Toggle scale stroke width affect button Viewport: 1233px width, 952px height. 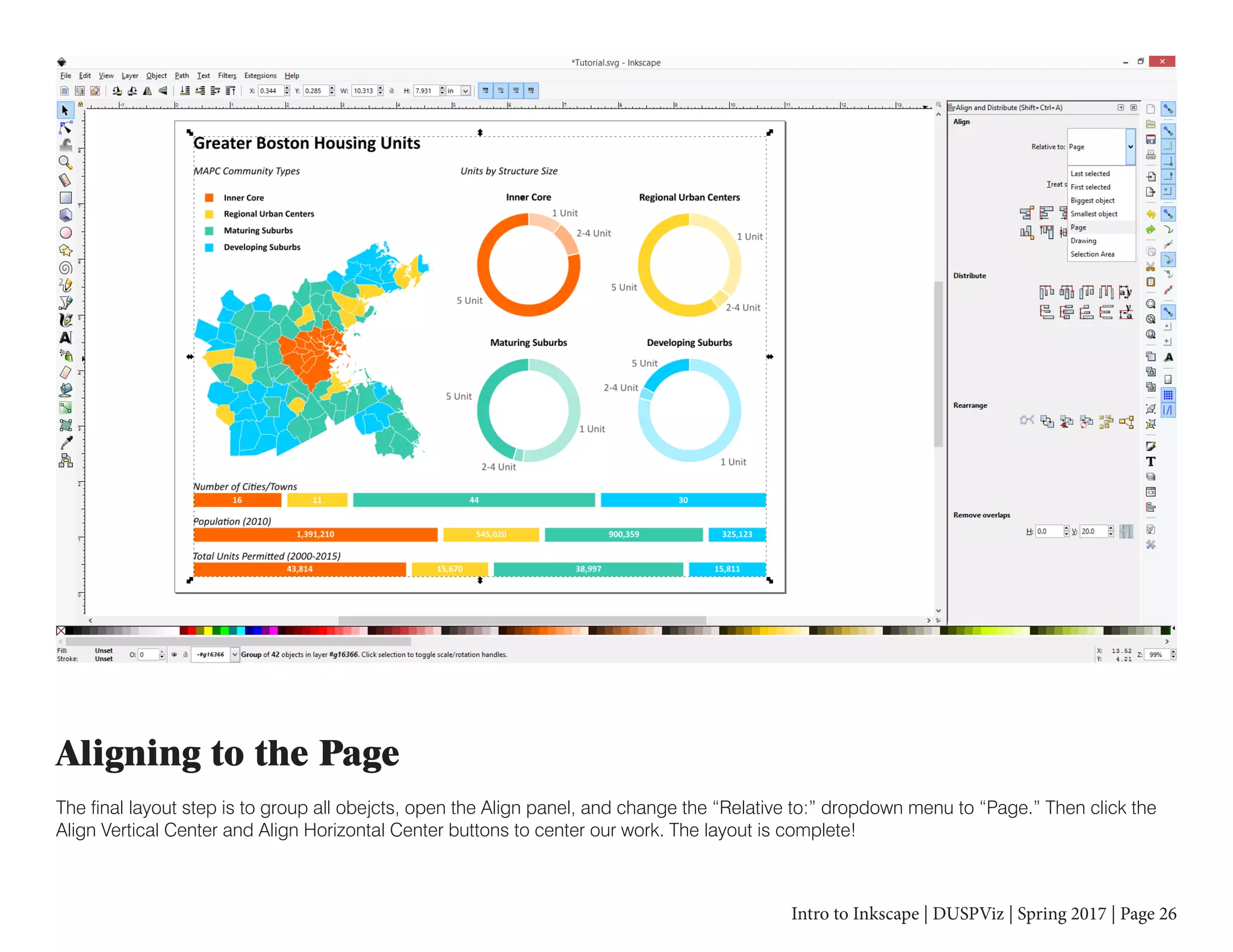[485, 91]
